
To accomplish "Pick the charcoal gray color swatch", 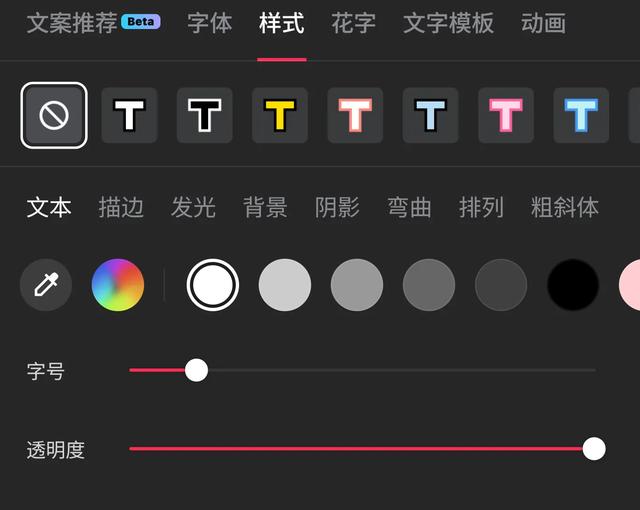I will click(501, 285).
